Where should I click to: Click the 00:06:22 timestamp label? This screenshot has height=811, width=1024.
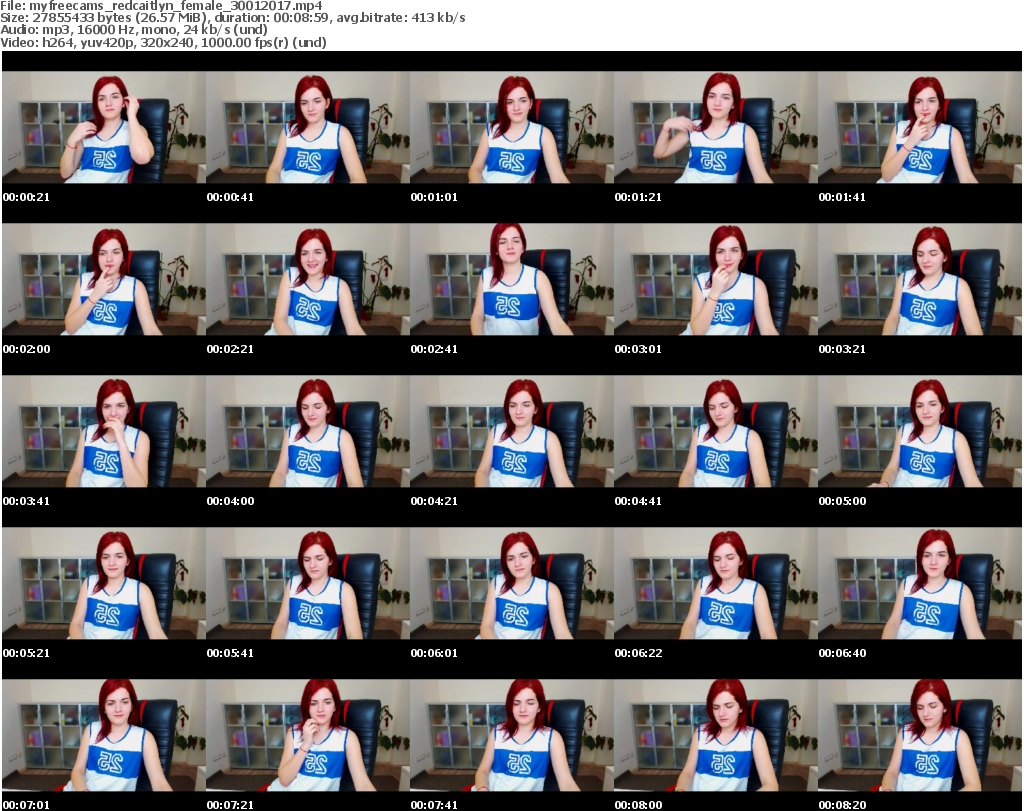coord(638,653)
